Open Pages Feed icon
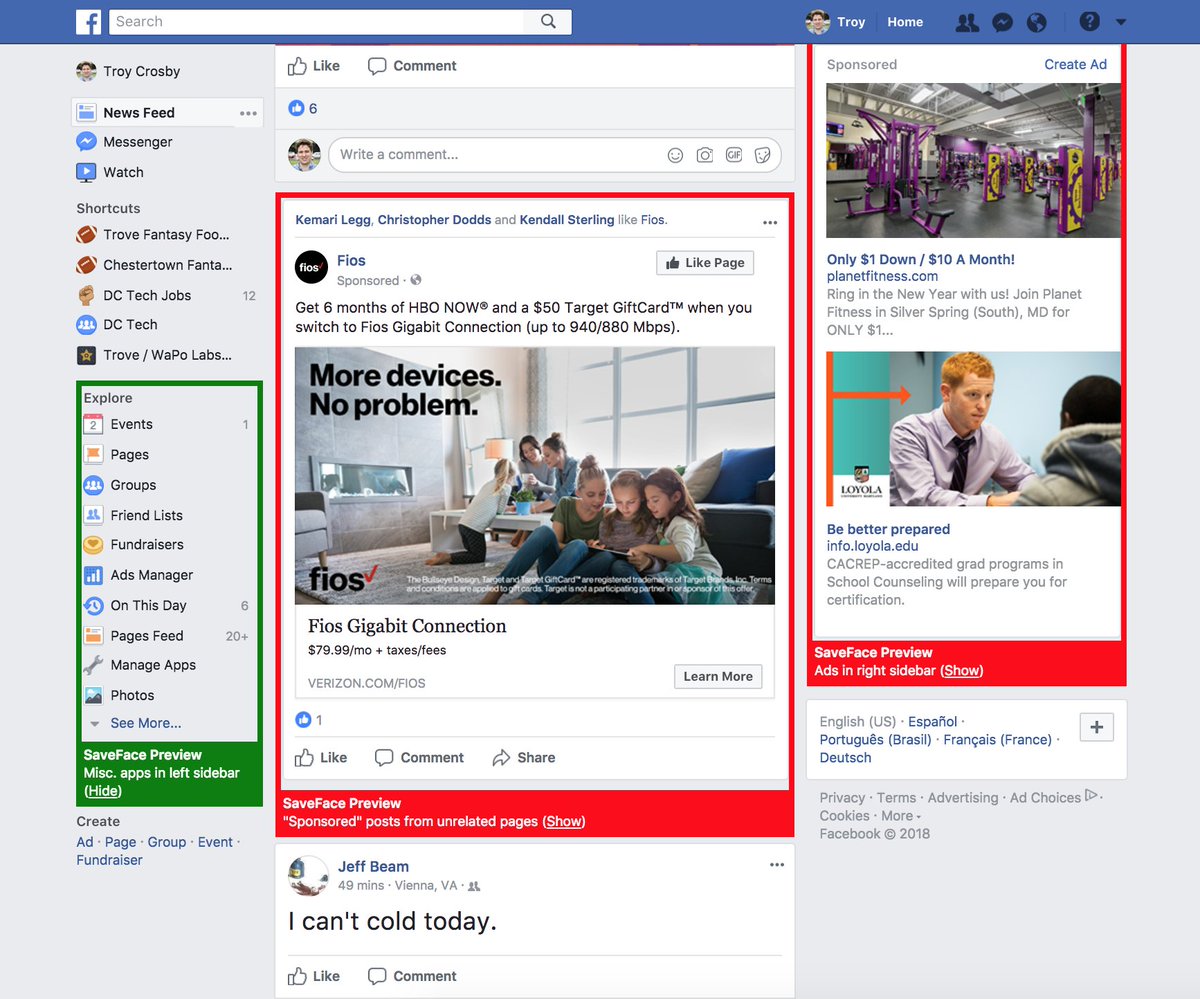Viewport: 1200px width, 999px height. [x=93, y=635]
